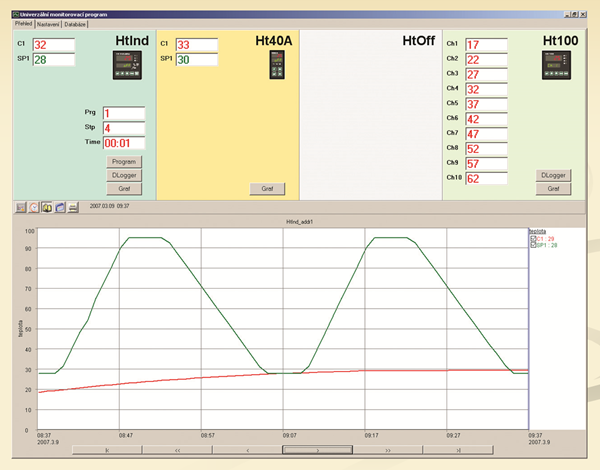Click the Ht40A controller device image

pos(277,65)
